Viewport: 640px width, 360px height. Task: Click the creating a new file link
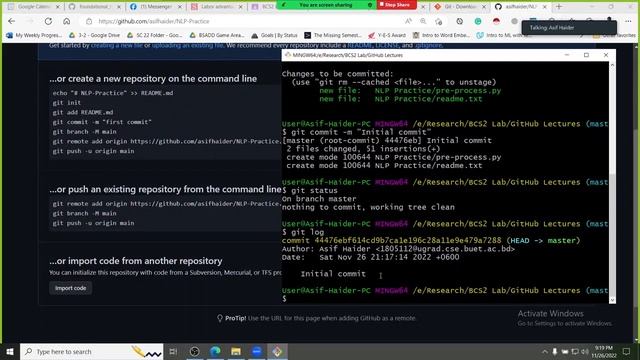117,45
